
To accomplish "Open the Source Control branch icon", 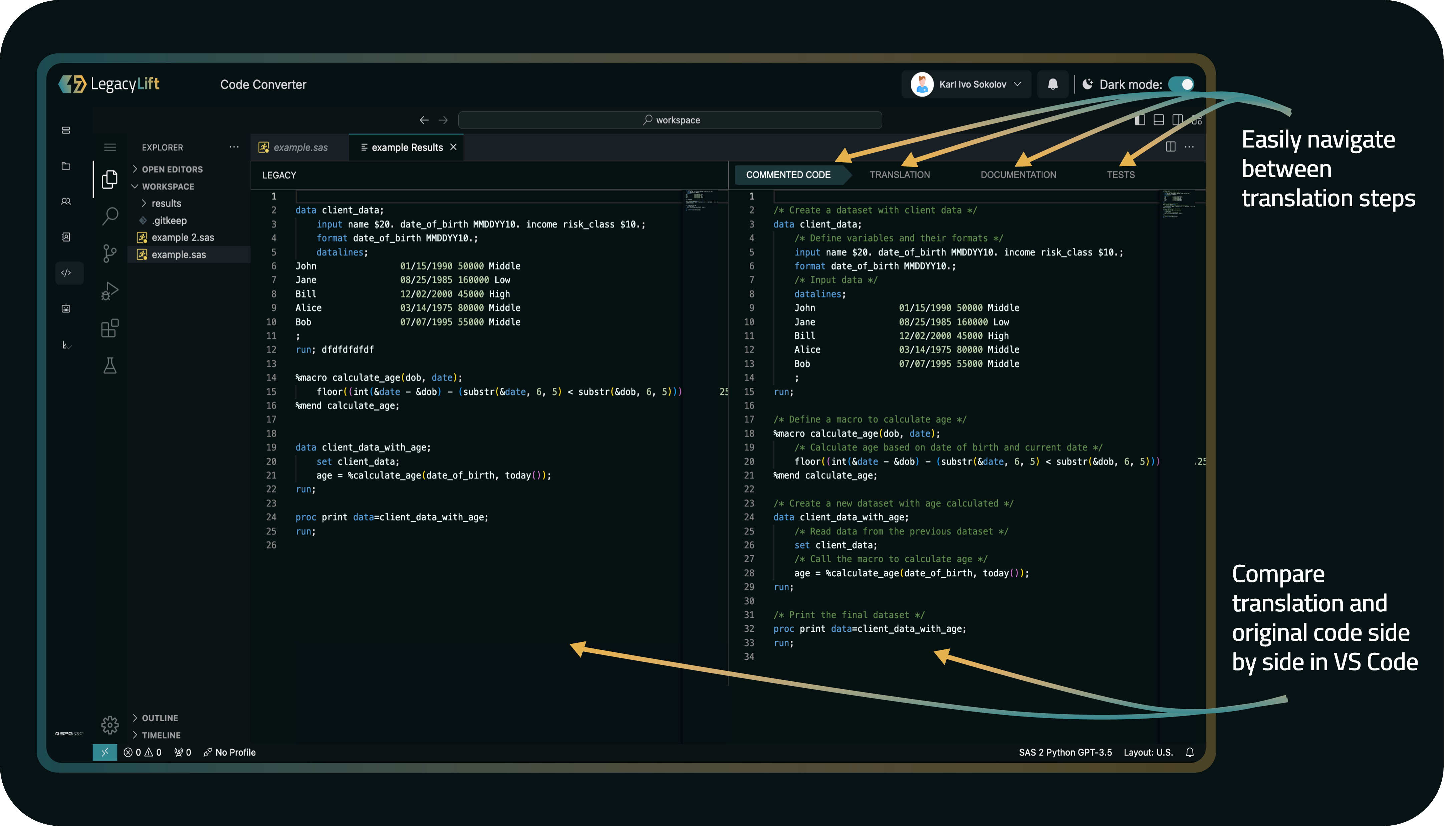I will (x=109, y=254).
